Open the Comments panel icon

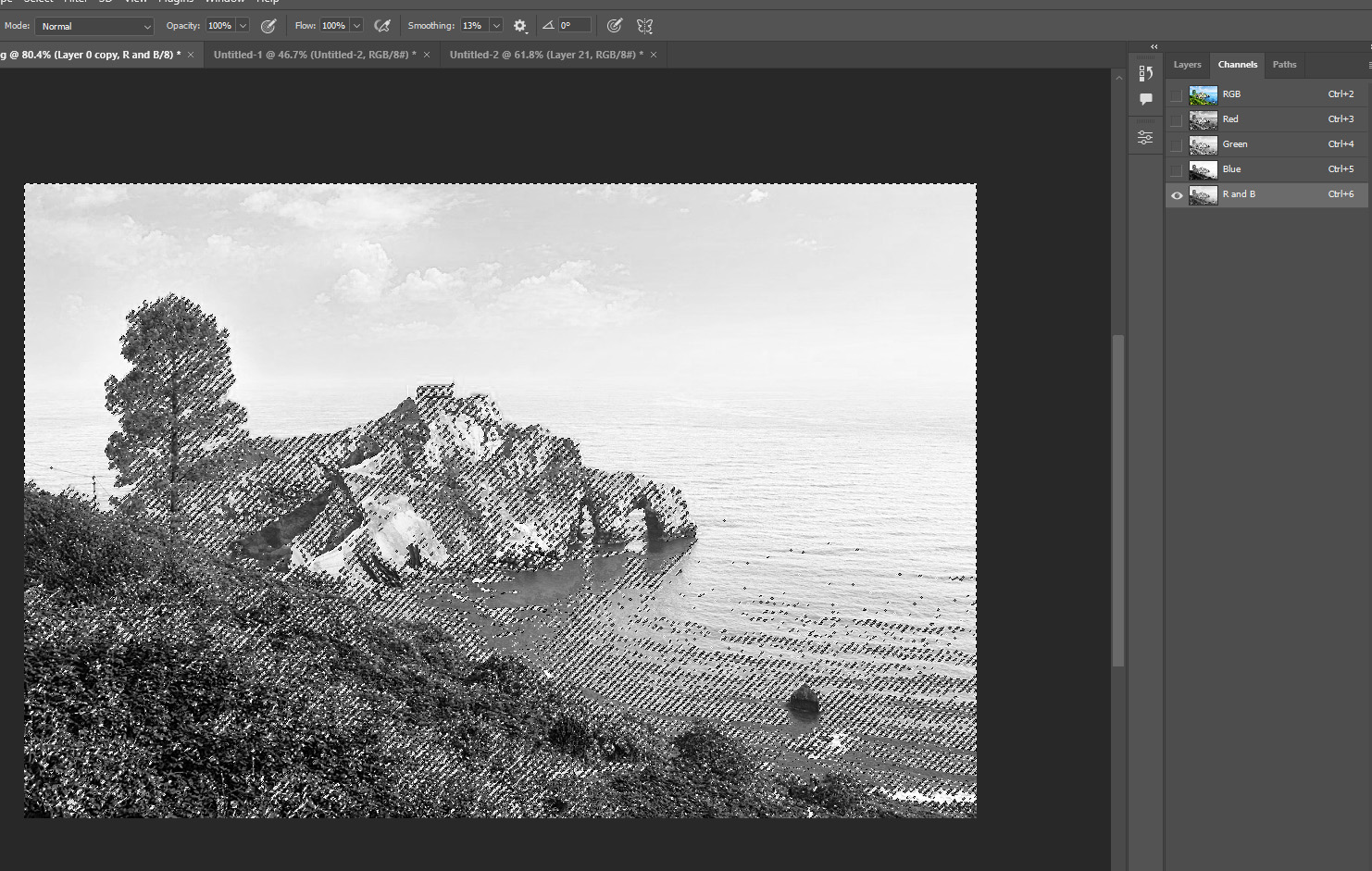pos(1146,99)
